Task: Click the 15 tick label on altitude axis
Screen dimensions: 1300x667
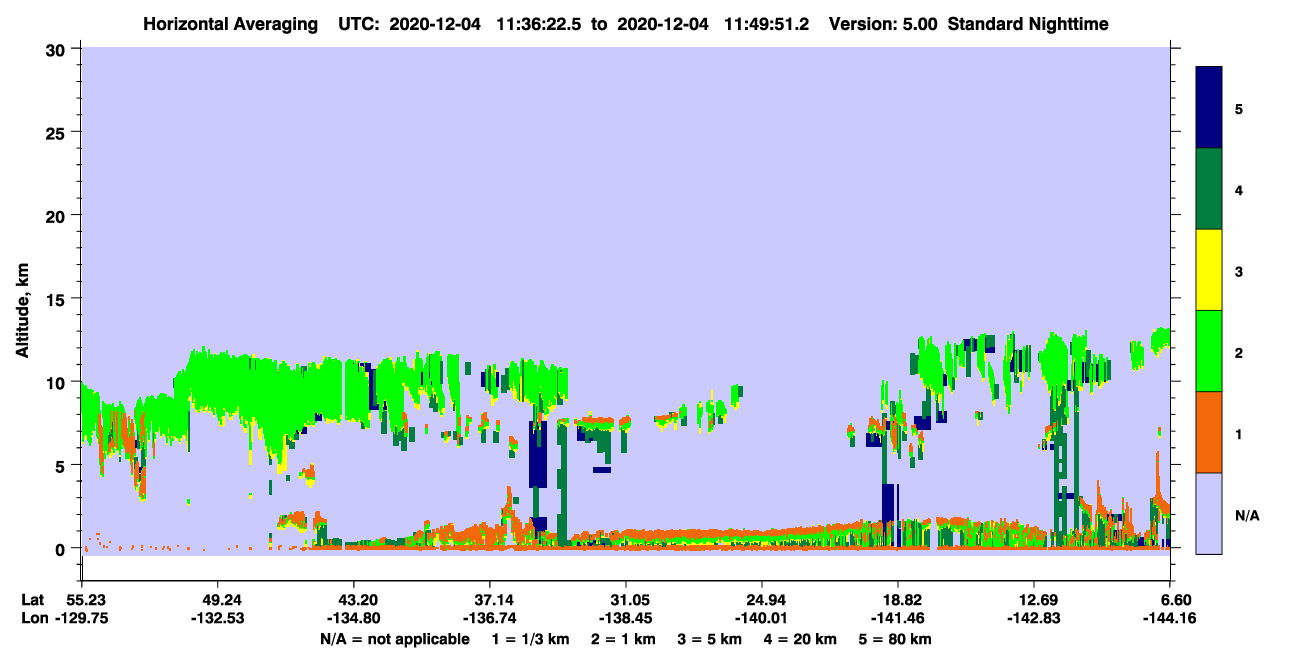Action: 58,299
